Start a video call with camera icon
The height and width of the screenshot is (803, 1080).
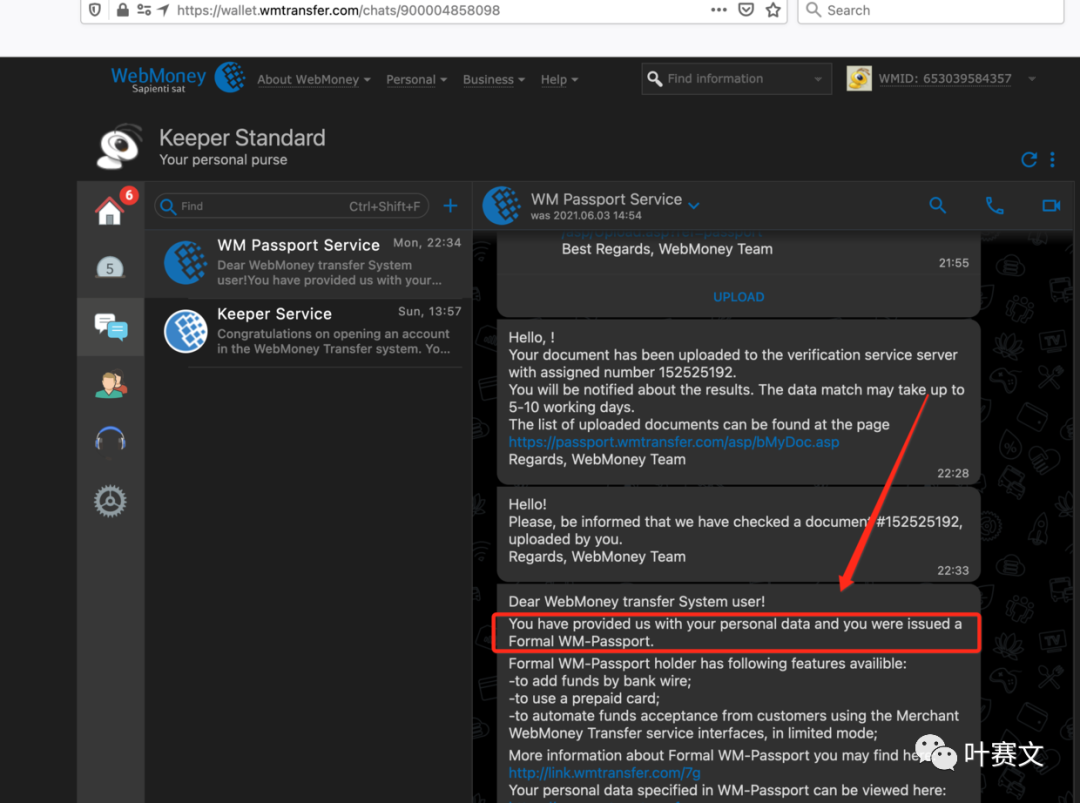(x=1050, y=205)
